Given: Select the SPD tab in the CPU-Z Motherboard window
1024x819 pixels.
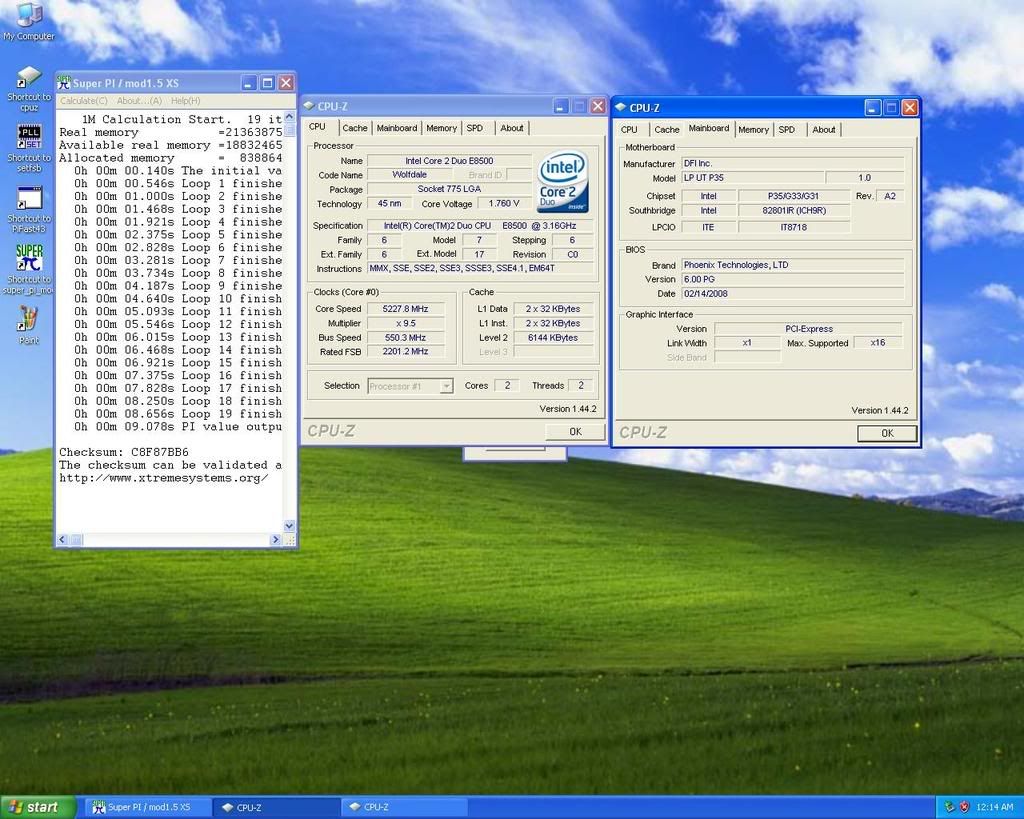Looking at the screenshot, I should pyautogui.click(x=787, y=129).
